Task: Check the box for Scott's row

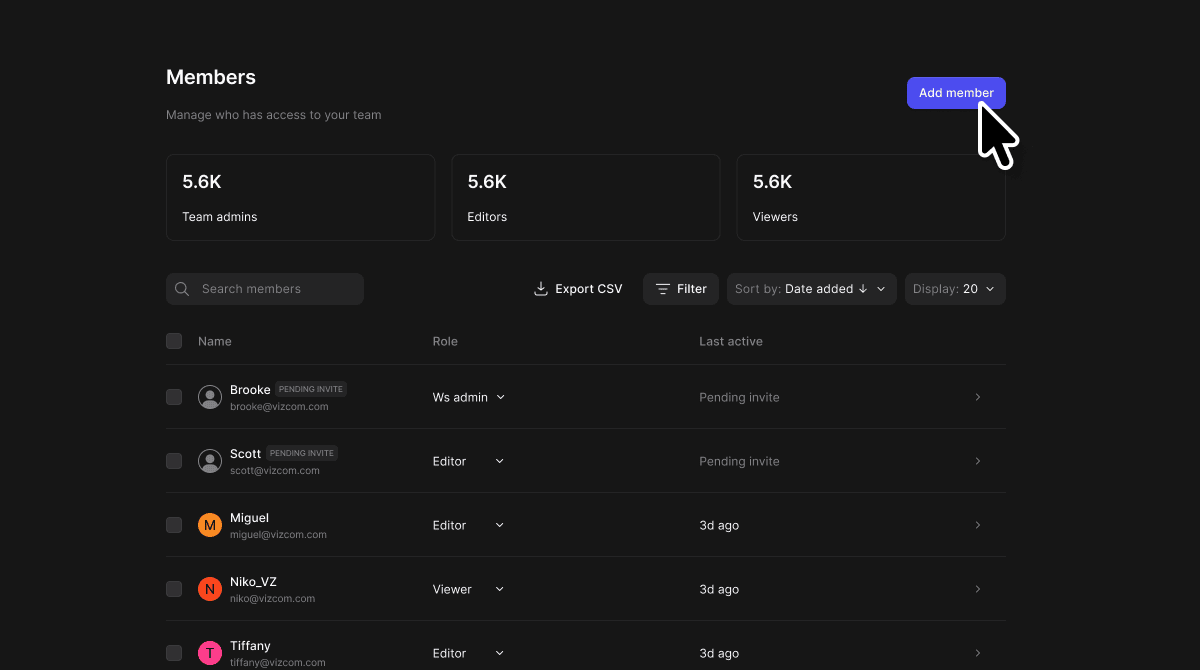Action: click(174, 461)
